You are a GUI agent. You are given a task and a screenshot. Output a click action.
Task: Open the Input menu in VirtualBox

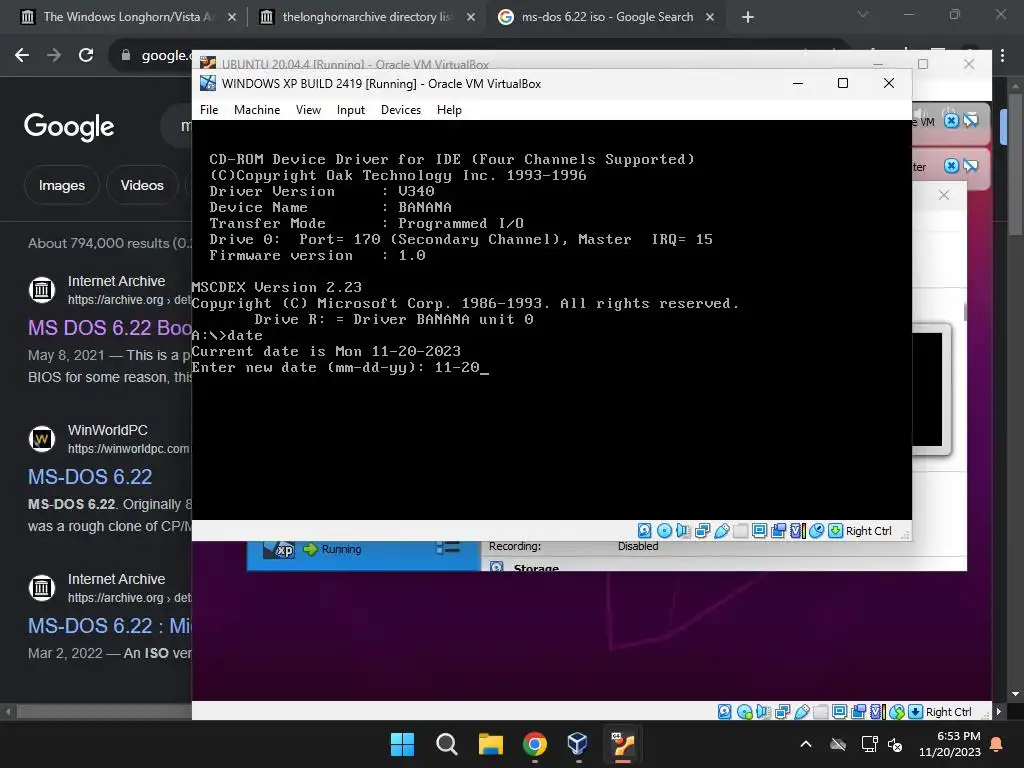pos(351,110)
